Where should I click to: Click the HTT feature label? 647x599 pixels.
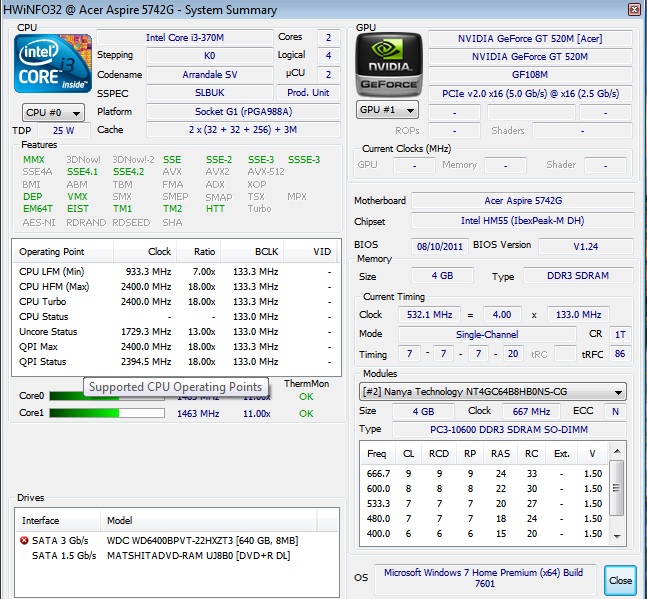215,209
